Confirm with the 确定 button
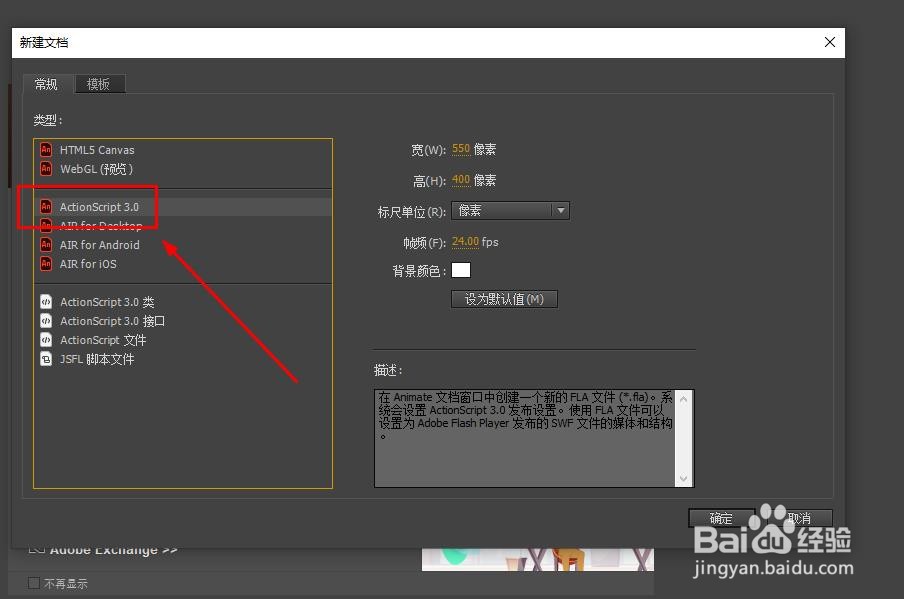Image resolution: width=904 pixels, height=599 pixels. (721, 518)
